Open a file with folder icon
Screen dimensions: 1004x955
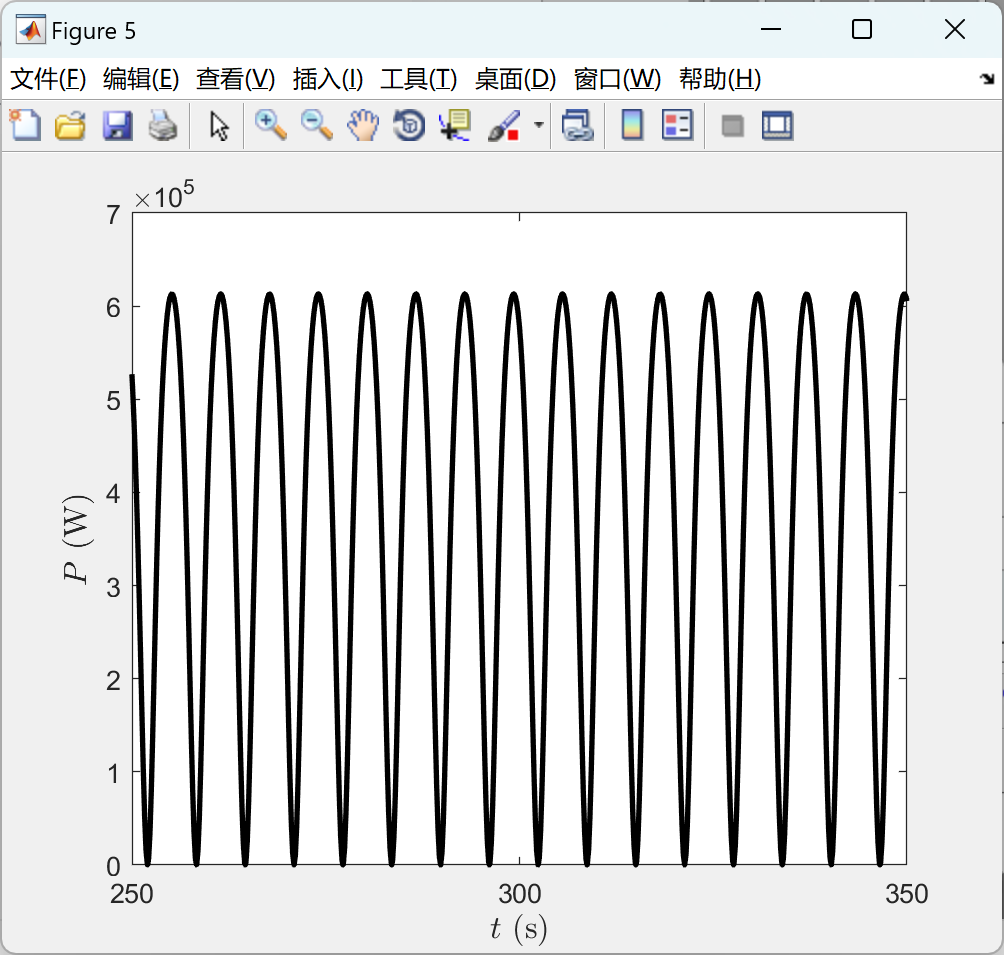point(70,125)
